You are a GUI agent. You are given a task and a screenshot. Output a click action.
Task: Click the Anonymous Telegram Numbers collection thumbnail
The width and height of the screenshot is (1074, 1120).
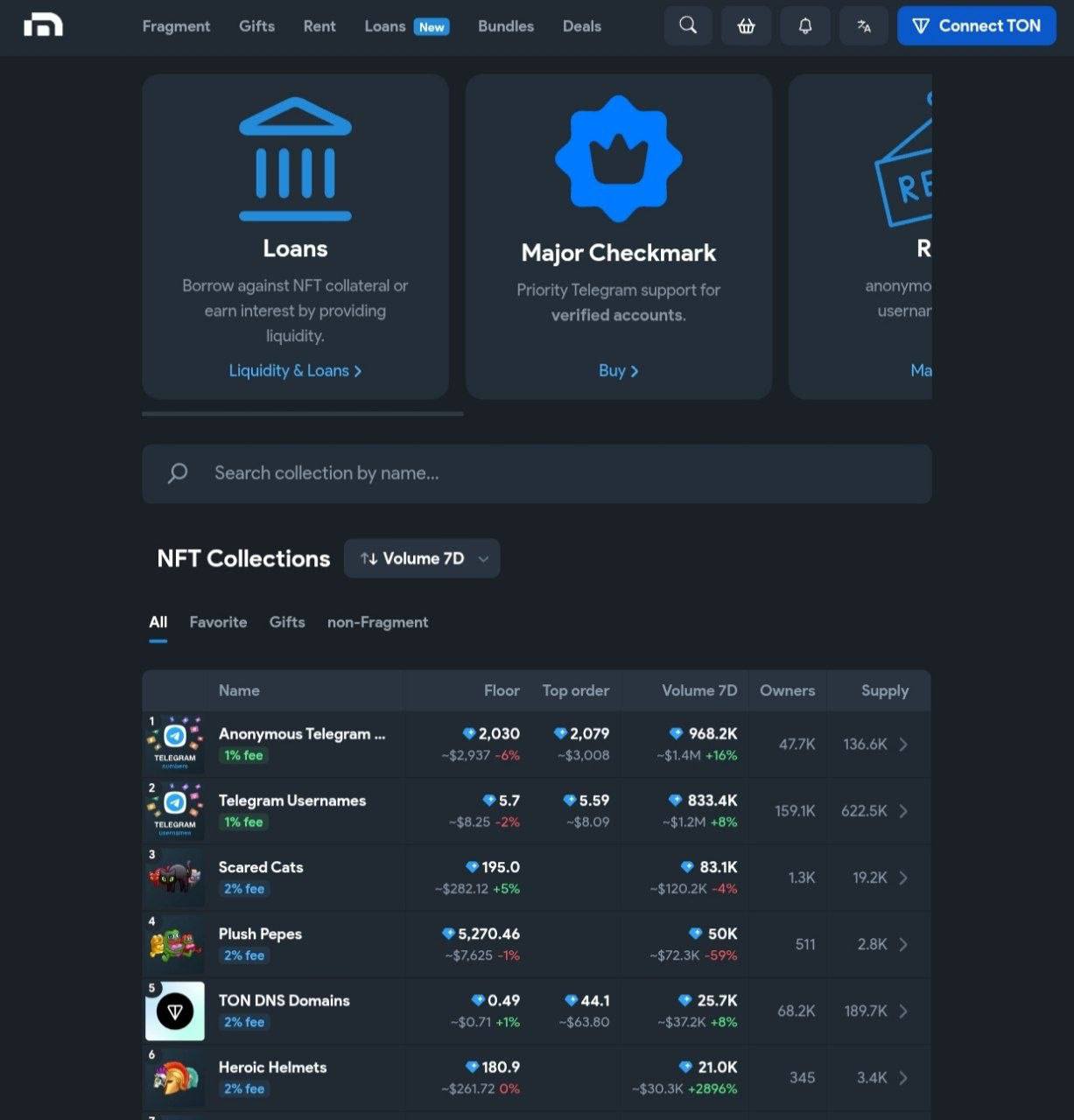coord(175,744)
